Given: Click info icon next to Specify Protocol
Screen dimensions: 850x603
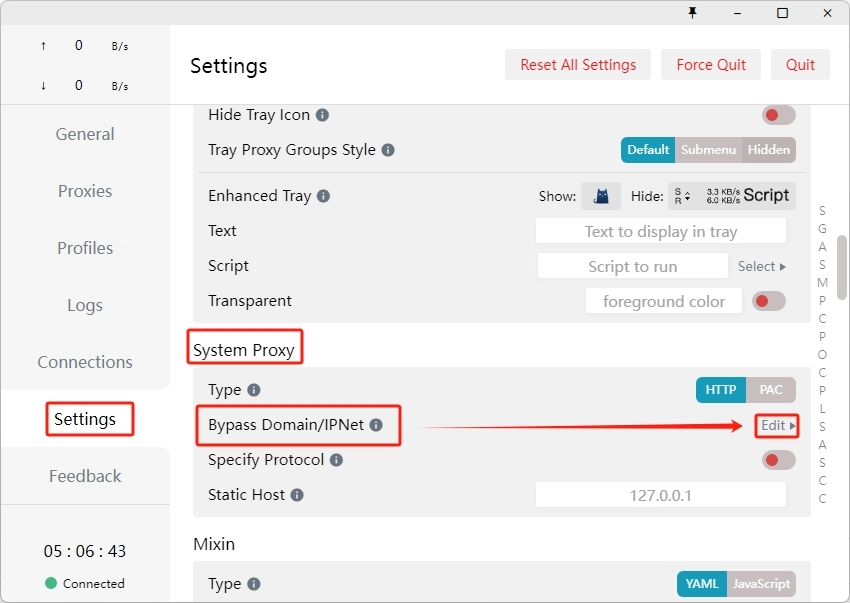Looking at the screenshot, I should click(x=336, y=460).
